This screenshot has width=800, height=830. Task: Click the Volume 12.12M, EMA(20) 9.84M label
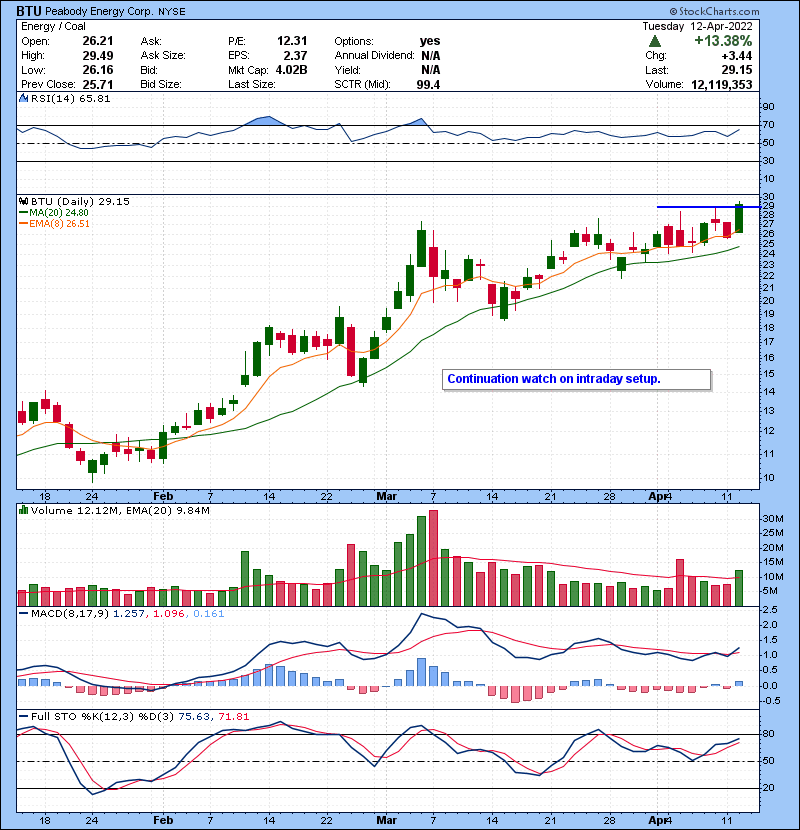pos(120,510)
